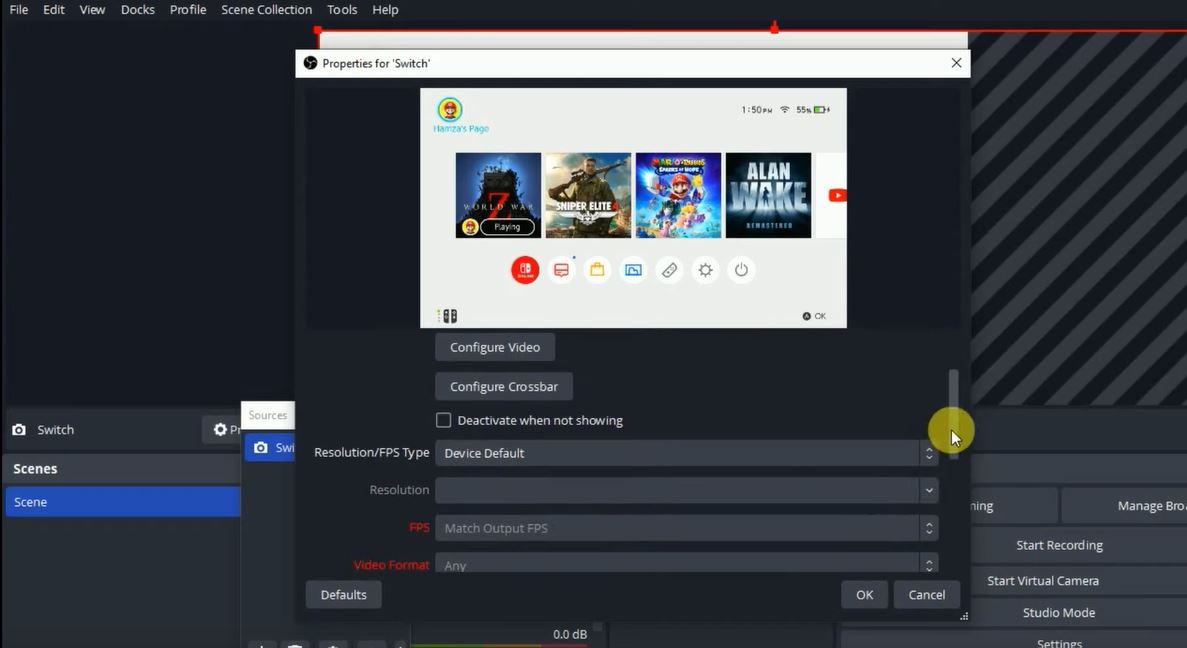Viewport: 1187px width, 648px height.
Task: Open the View menu
Action: point(92,10)
